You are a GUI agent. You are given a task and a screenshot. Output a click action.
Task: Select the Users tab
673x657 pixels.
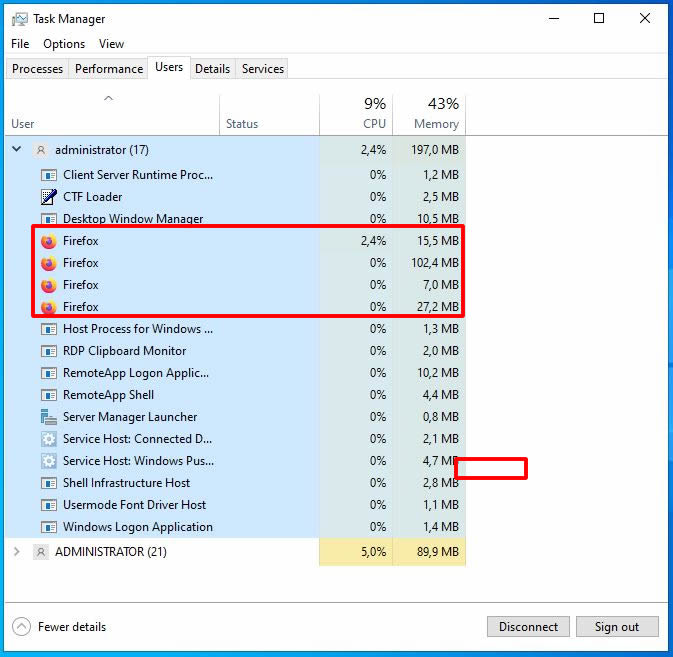(169, 67)
